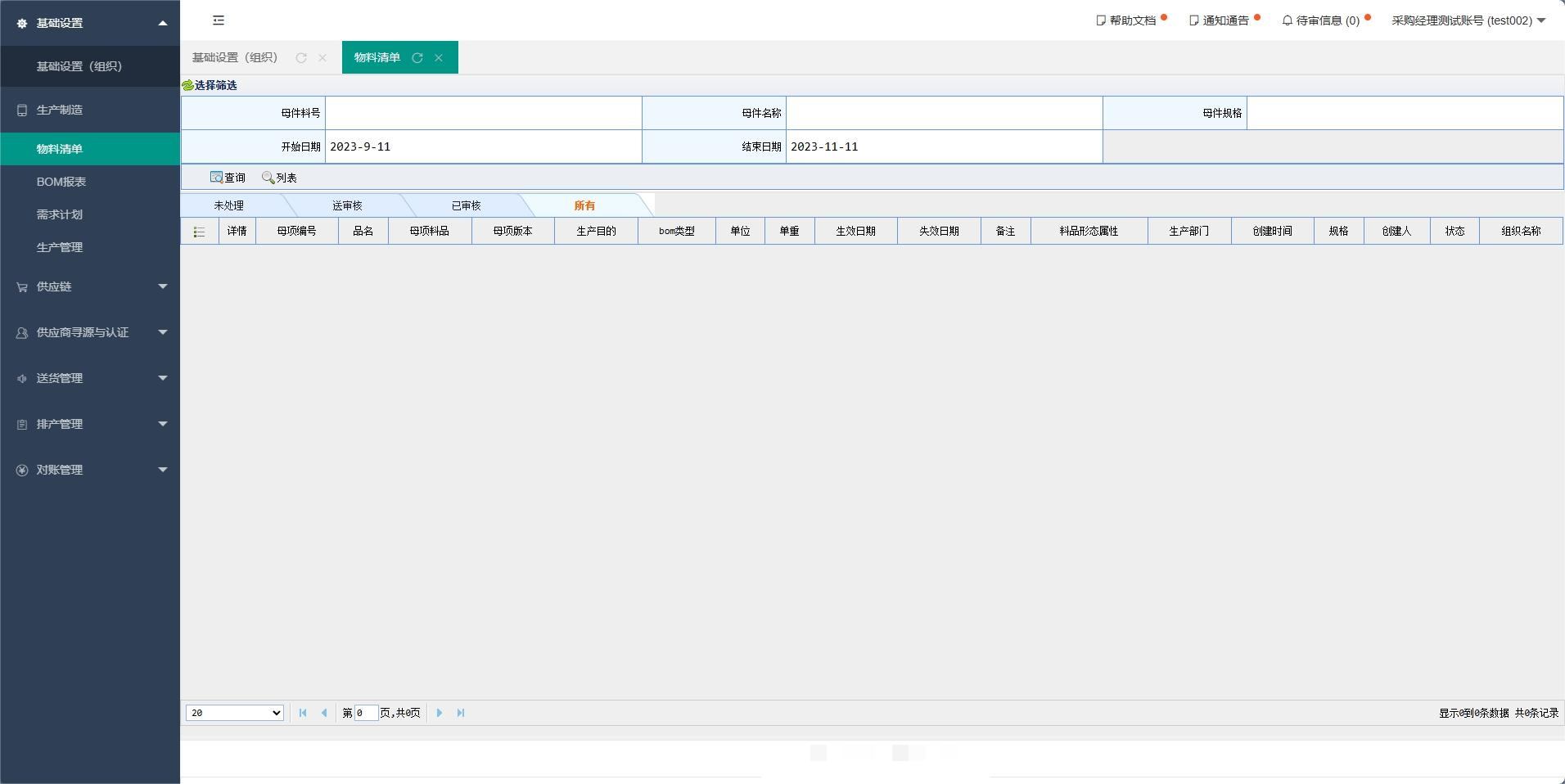Screen dimensions: 1565x784
Task: Expand the 供应链 menu arrow
Action: (163, 286)
